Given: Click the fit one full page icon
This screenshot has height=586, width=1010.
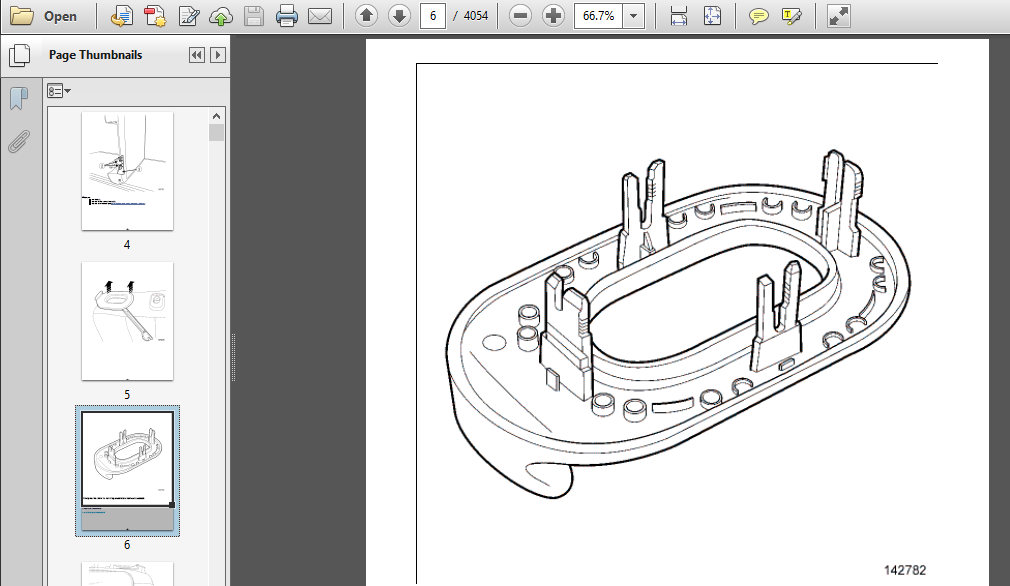Looking at the screenshot, I should point(712,16).
